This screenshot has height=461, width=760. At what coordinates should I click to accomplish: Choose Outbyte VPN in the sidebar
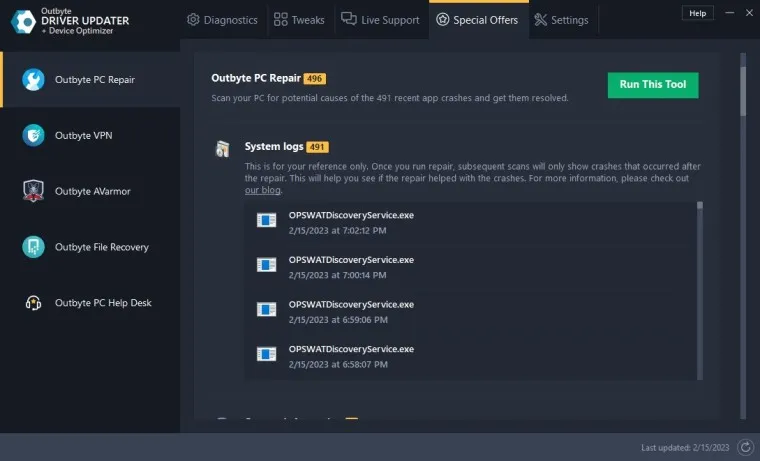coord(91,135)
